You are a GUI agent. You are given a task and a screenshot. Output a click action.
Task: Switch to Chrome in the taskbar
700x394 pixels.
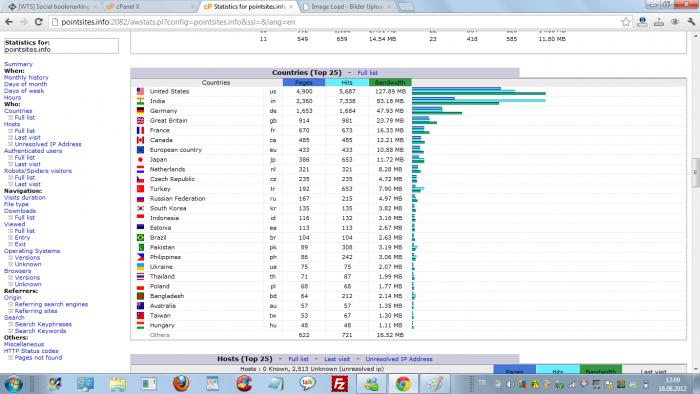click(x=403, y=384)
